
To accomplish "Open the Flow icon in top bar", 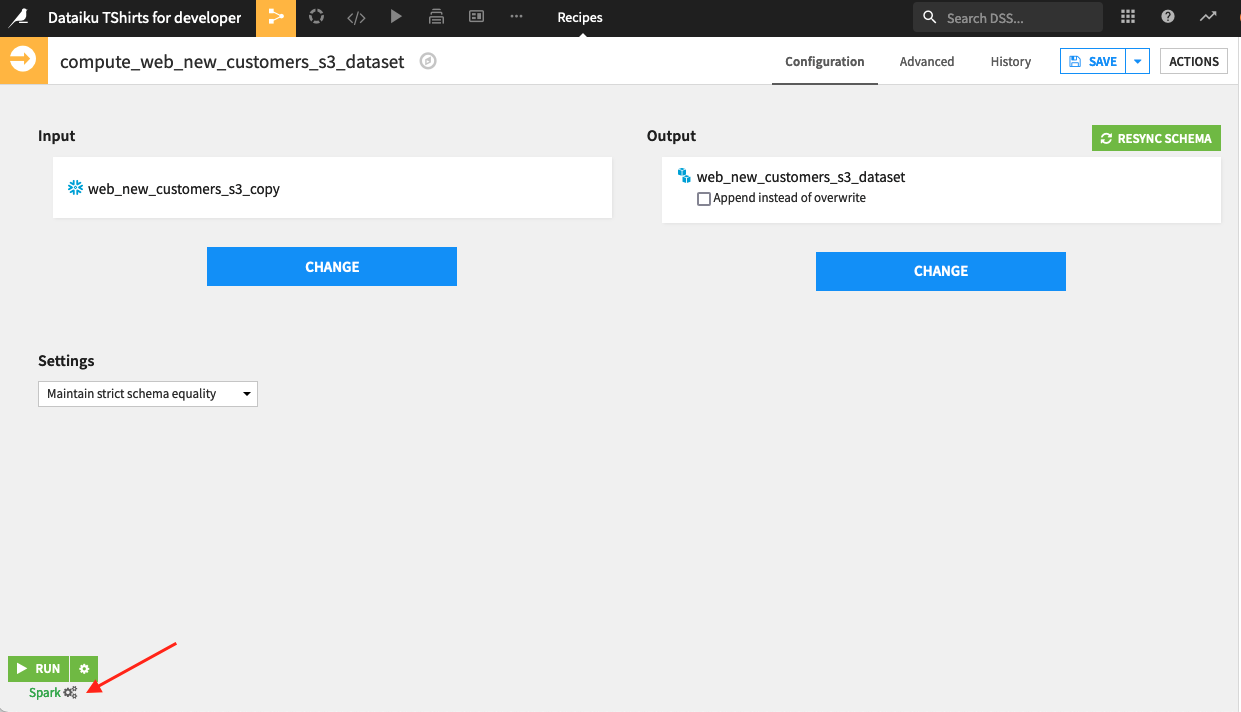I will [x=276, y=17].
